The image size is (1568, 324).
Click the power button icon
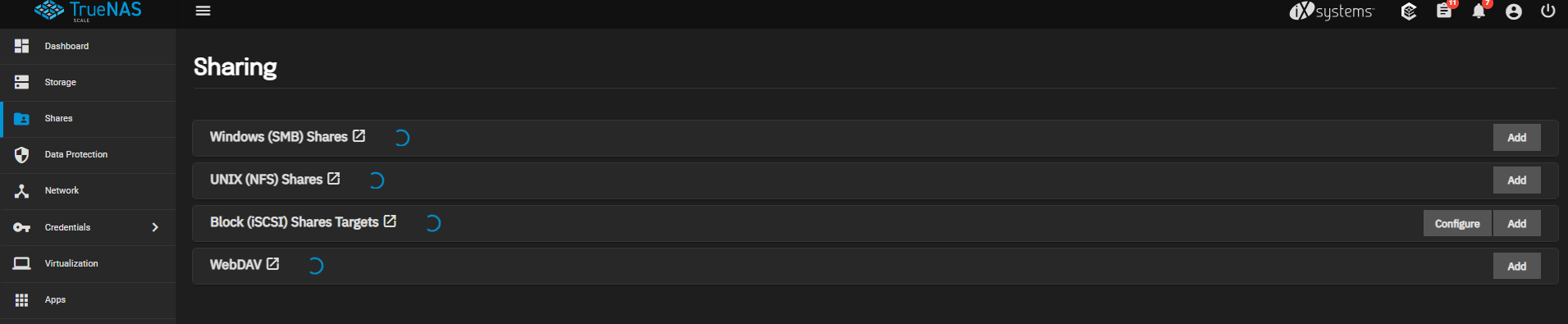[1548, 11]
